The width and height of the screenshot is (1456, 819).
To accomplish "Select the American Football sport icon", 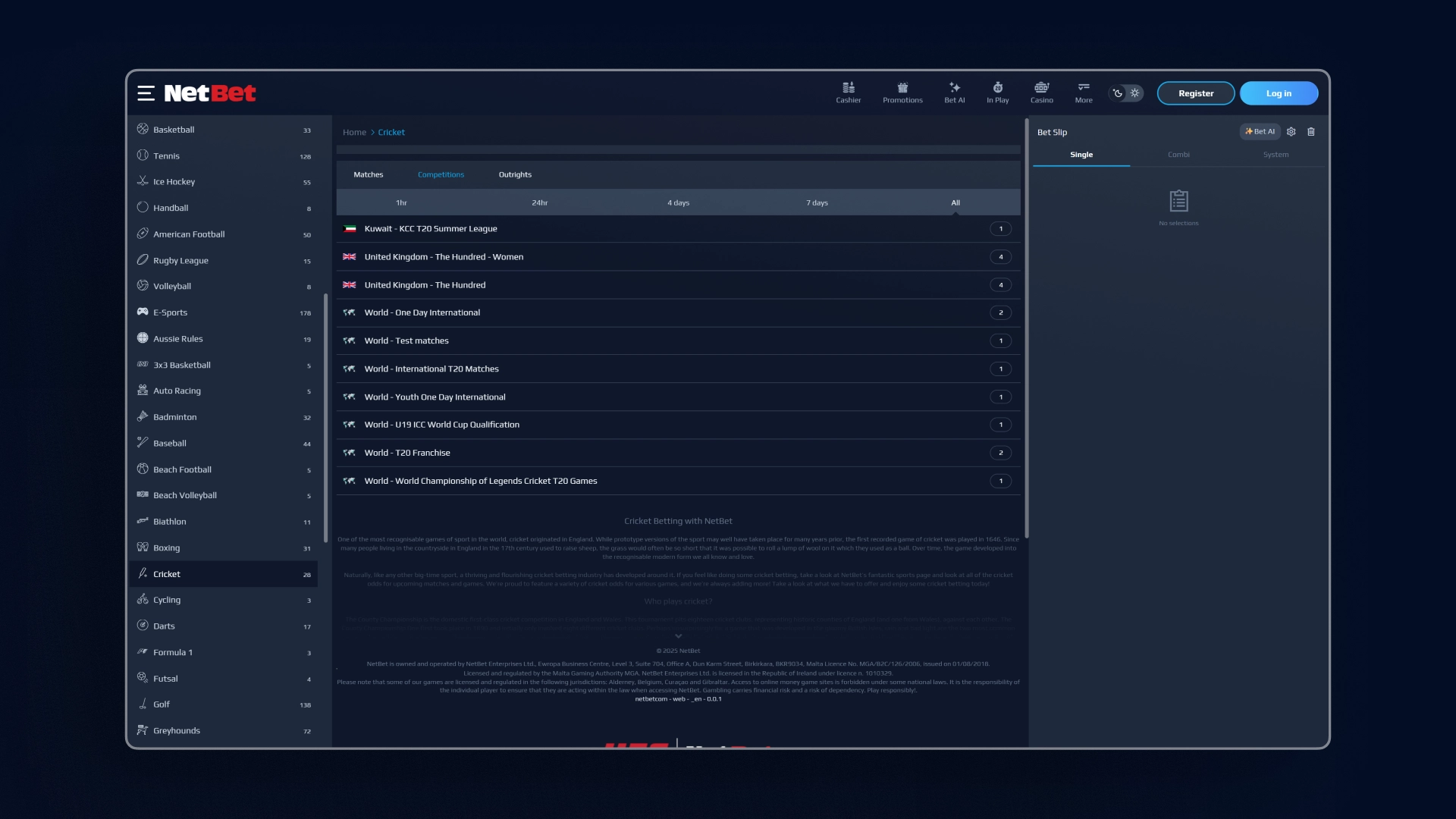I will tap(143, 234).
